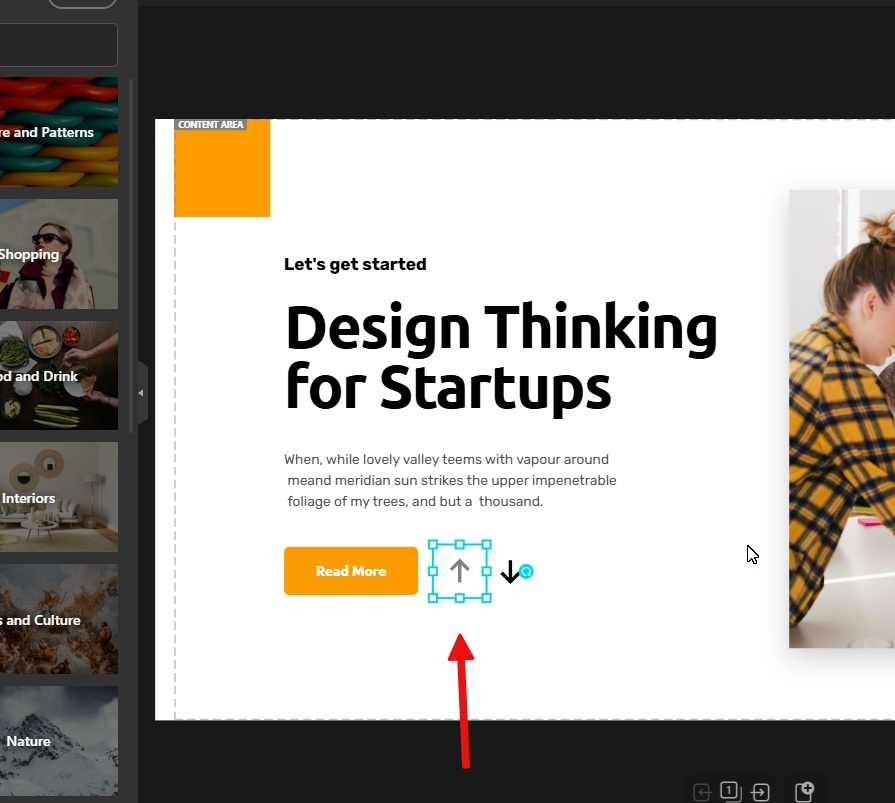Image resolution: width=895 pixels, height=803 pixels.
Task: Go to the next page
Action: coord(760,792)
